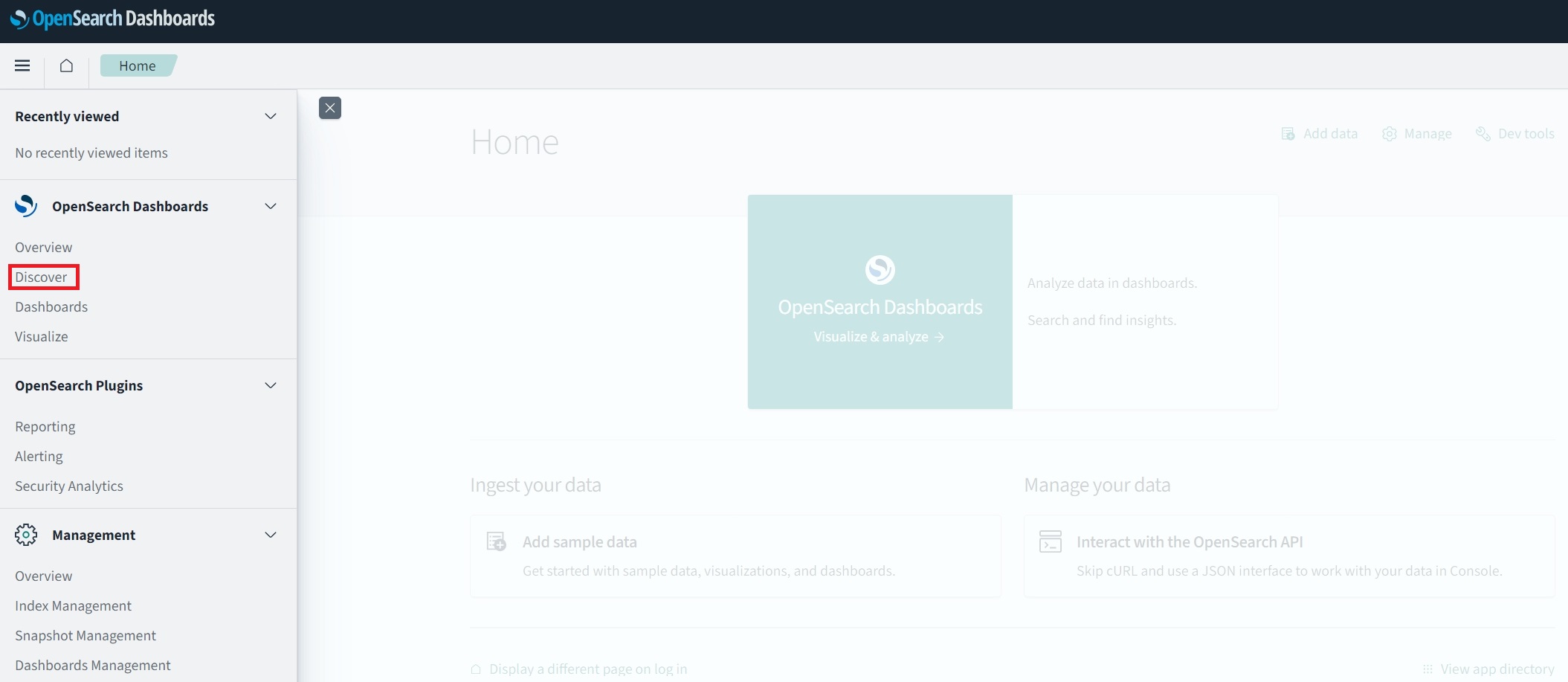
Task: Click the Dev tools wrench icon
Action: pyautogui.click(x=1483, y=134)
